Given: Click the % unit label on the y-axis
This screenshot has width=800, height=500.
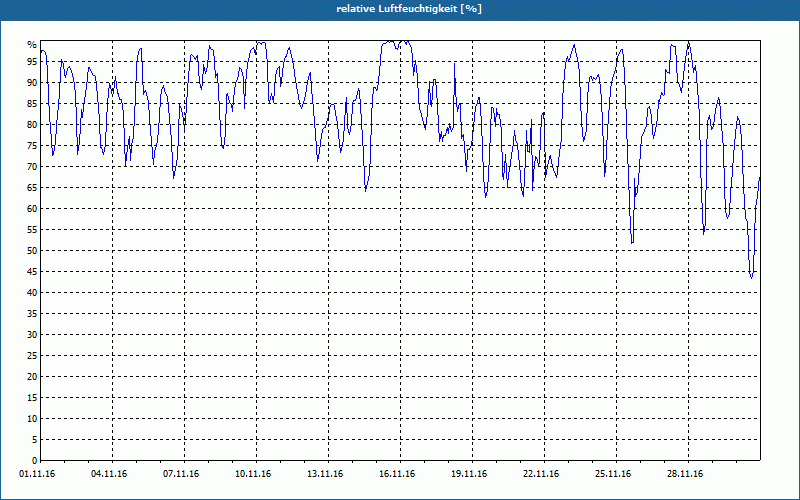Looking at the screenshot, I should 32,45.
